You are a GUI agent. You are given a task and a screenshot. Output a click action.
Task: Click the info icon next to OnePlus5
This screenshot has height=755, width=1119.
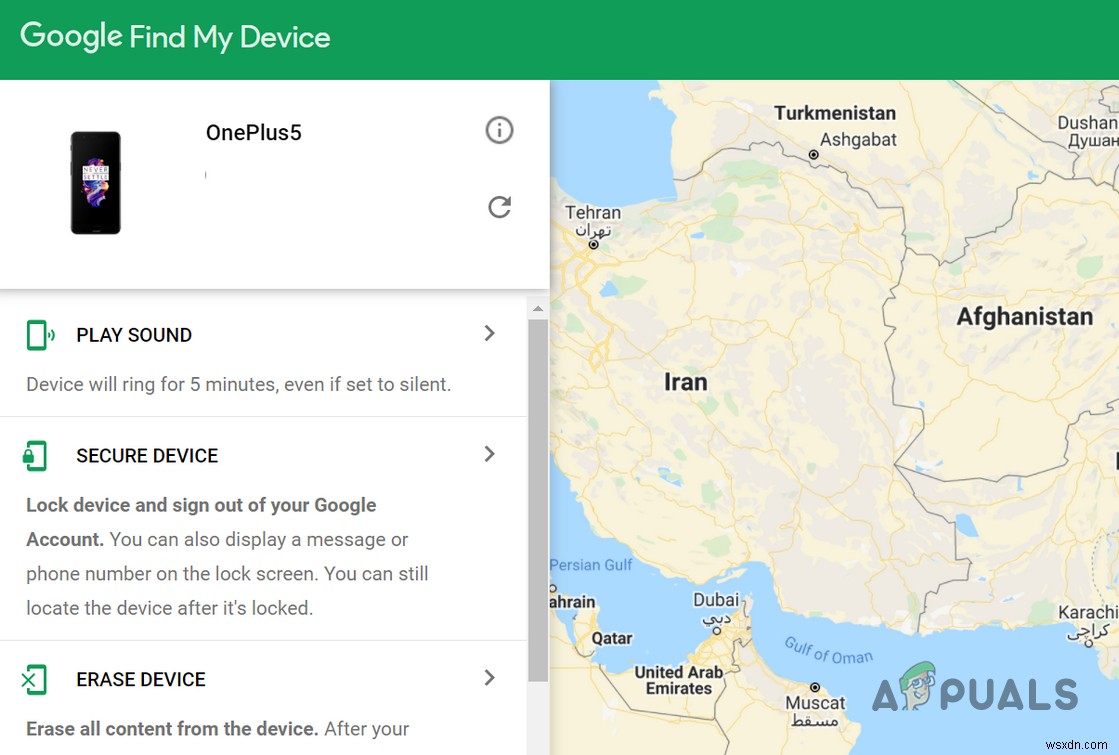pyautogui.click(x=499, y=130)
